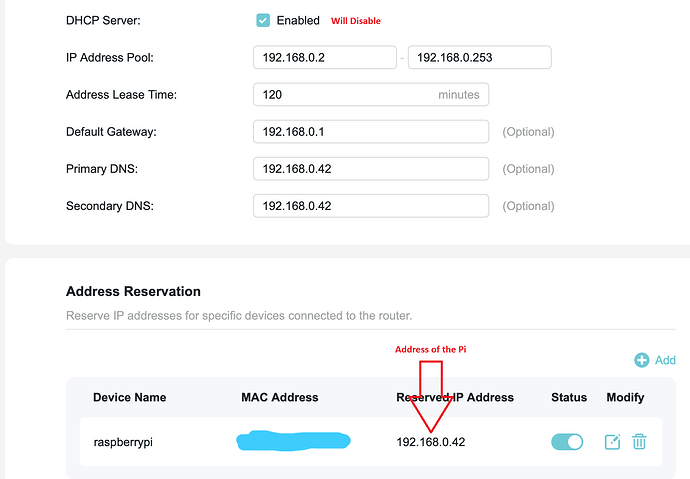The image size is (690, 479).
Task: Click the Secondary DNS input field
Action: [x=370, y=206]
